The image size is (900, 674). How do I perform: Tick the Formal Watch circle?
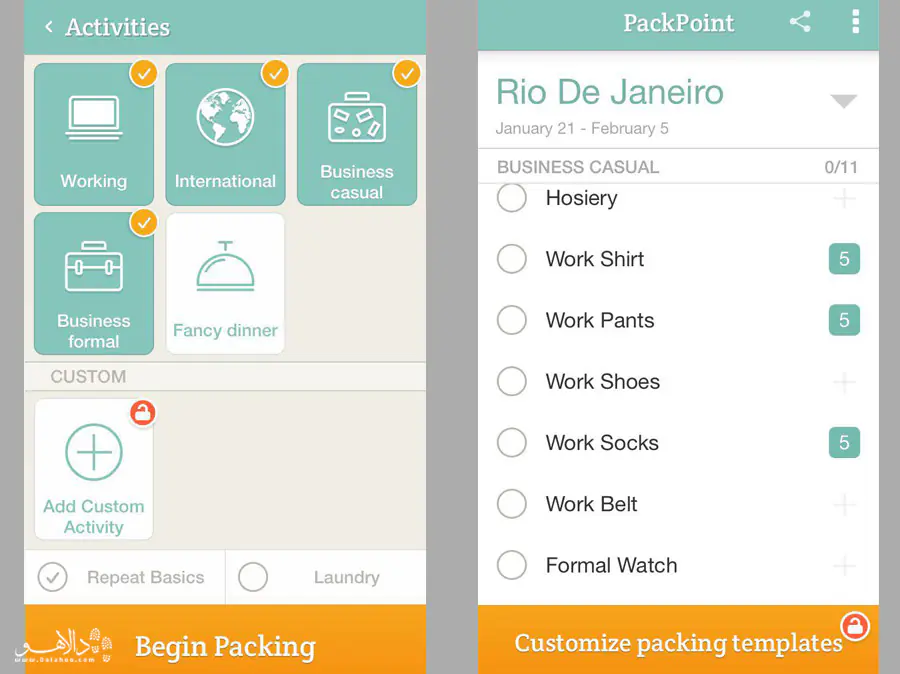[x=511, y=565]
